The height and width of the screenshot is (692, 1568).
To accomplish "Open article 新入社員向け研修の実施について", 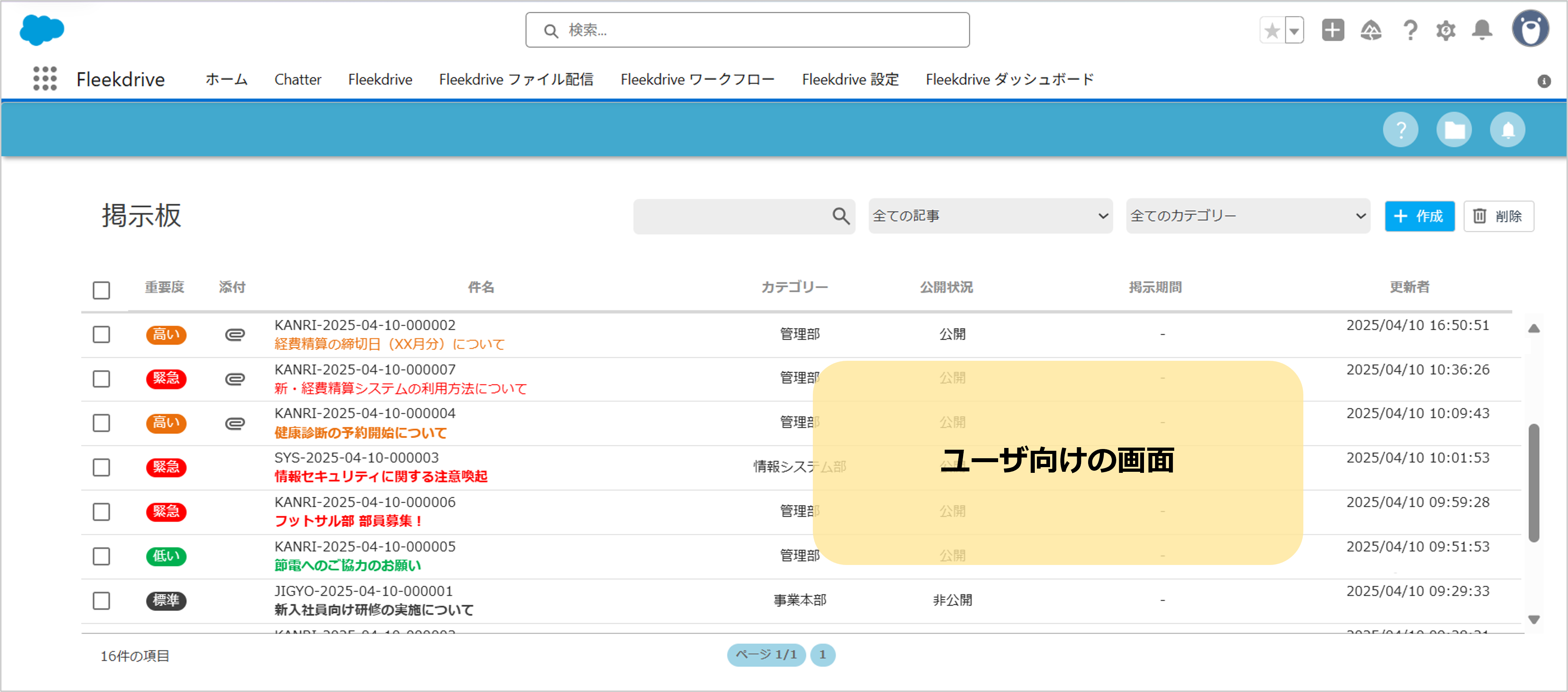I will (x=374, y=611).
